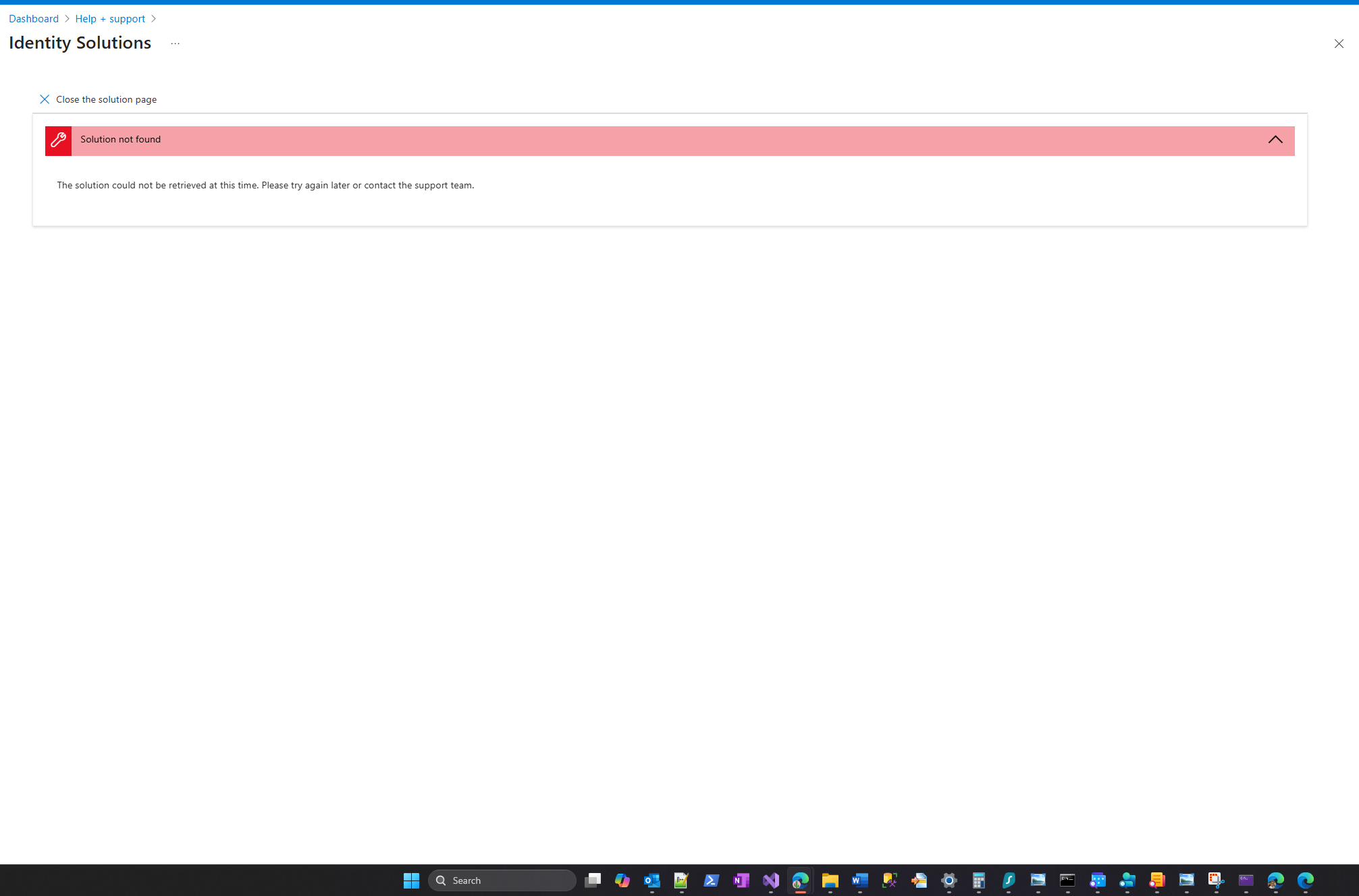Open Help + support from the breadcrumb
The height and width of the screenshot is (896, 1359).
(110, 18)
